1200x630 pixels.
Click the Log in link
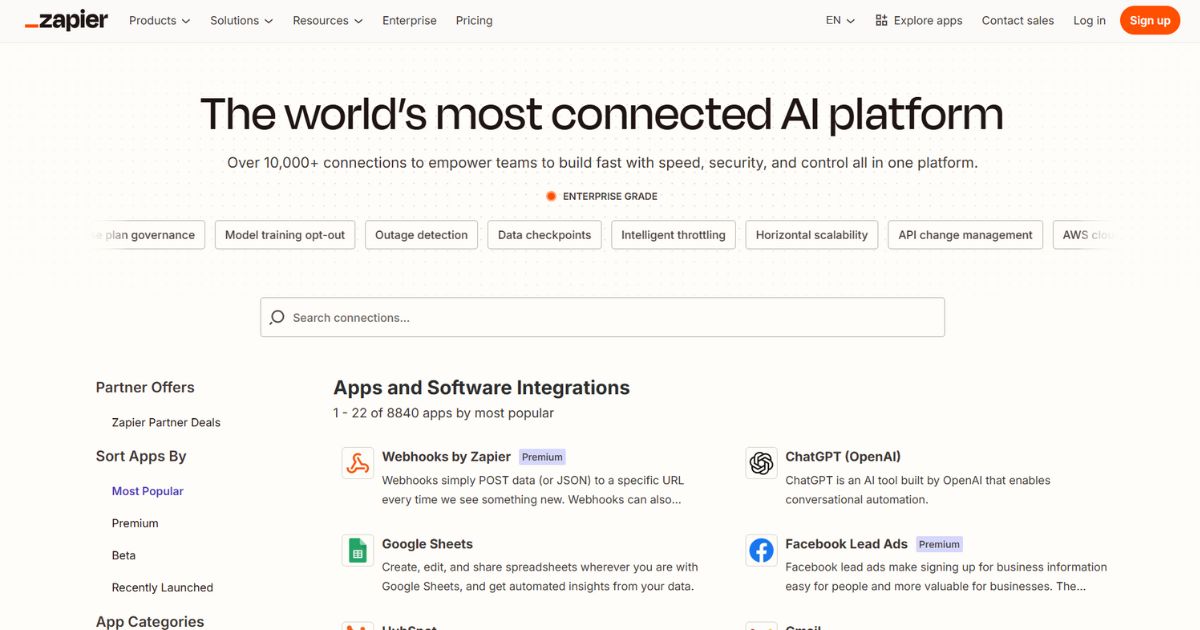pyautogui.click(x=1089, y=20)
